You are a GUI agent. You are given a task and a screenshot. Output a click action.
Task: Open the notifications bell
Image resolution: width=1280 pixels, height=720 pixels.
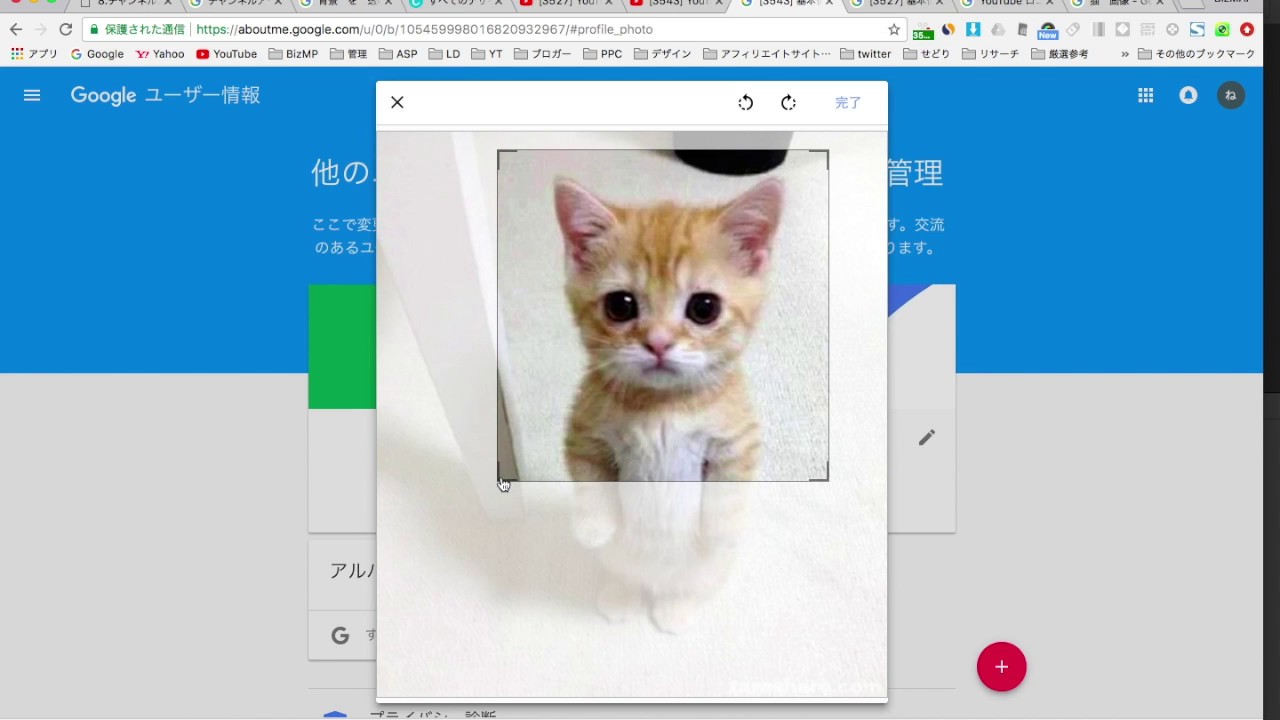click(x=1188, y=95)
